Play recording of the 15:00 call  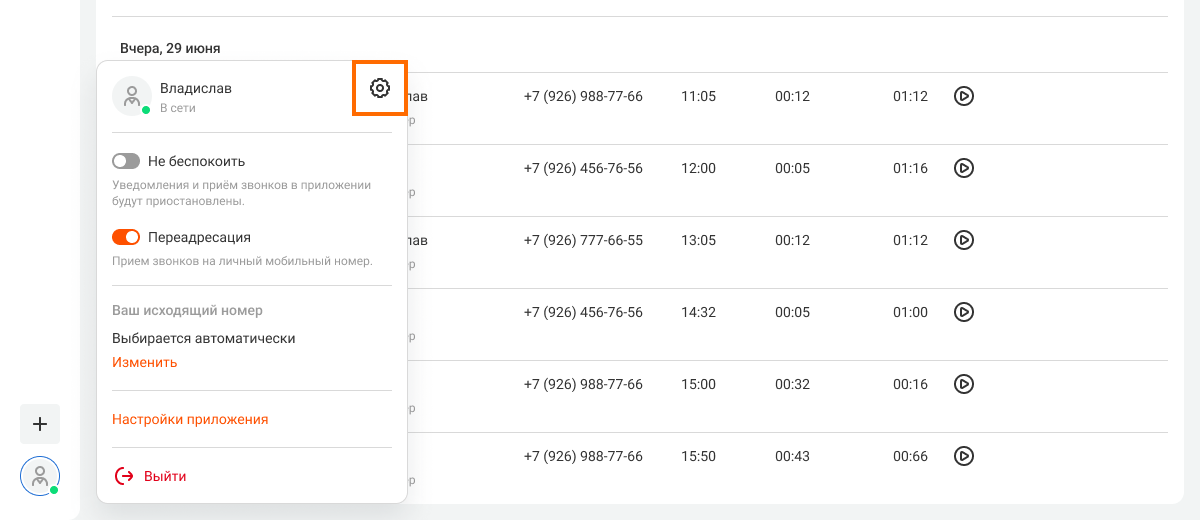(963, 384)
